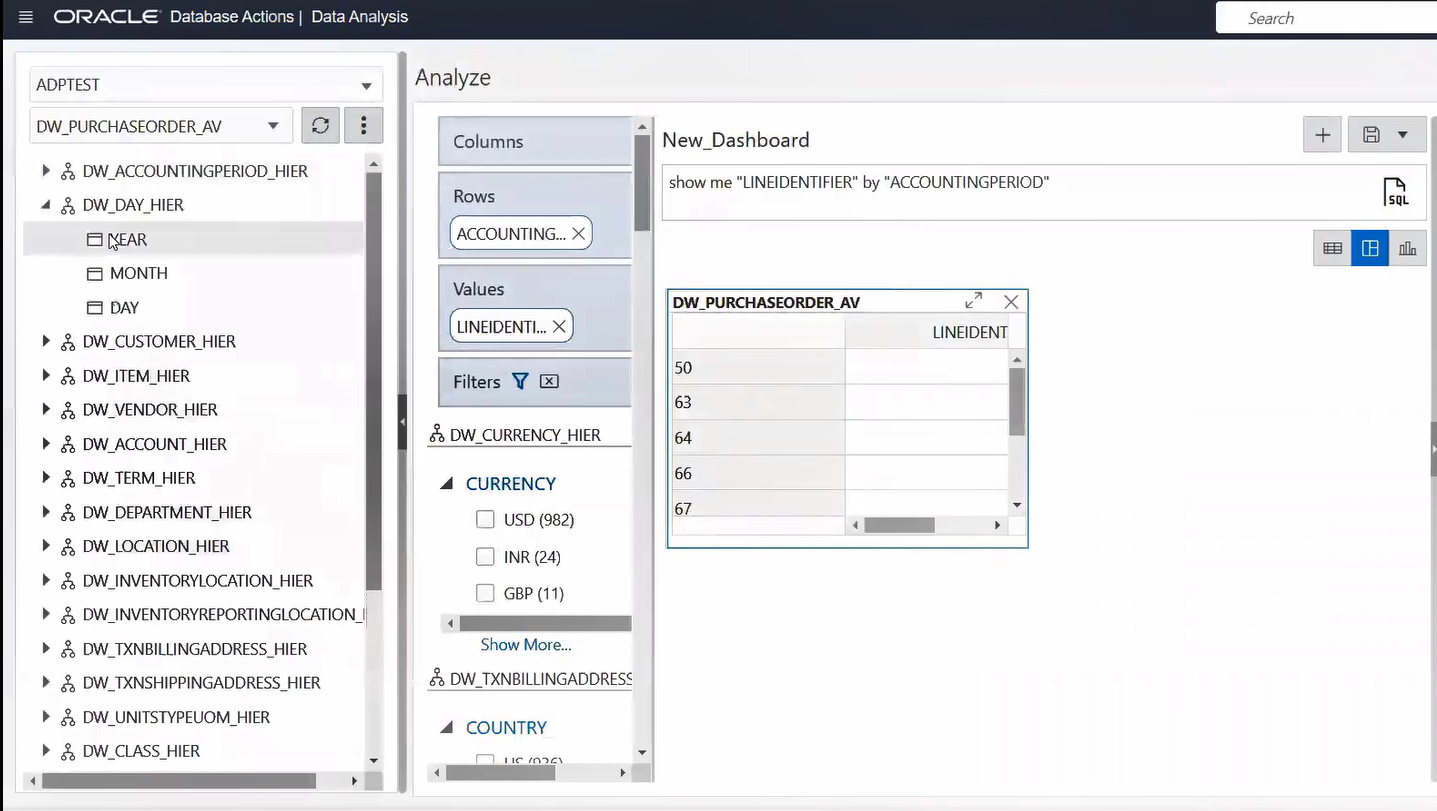Check the GBP currency filter
The image size is (1437, 811).
tap(486, 593)
